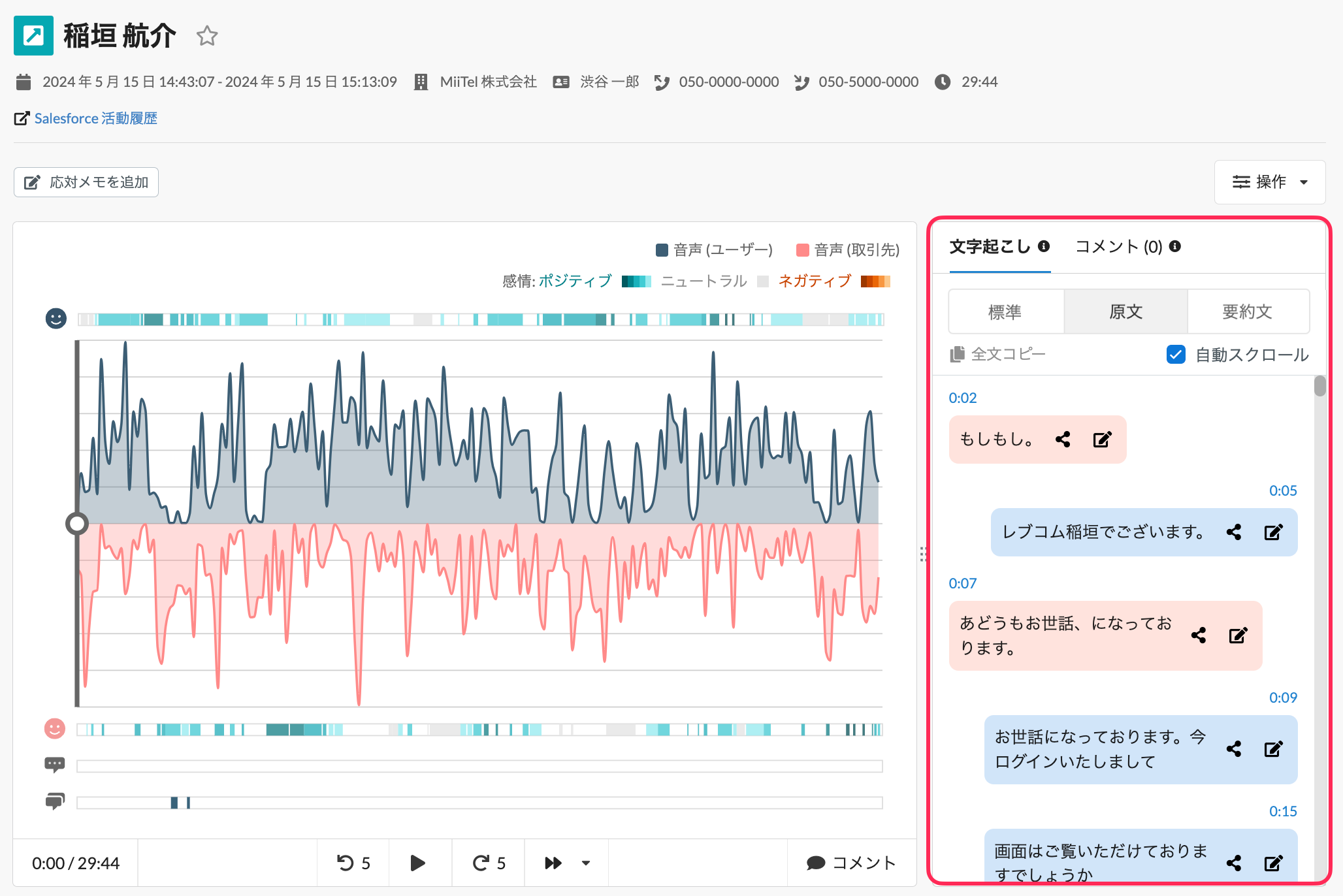Click the customer emotion timeline bar
Viewport: 1343px width, 896px height.
pos(479,729)
